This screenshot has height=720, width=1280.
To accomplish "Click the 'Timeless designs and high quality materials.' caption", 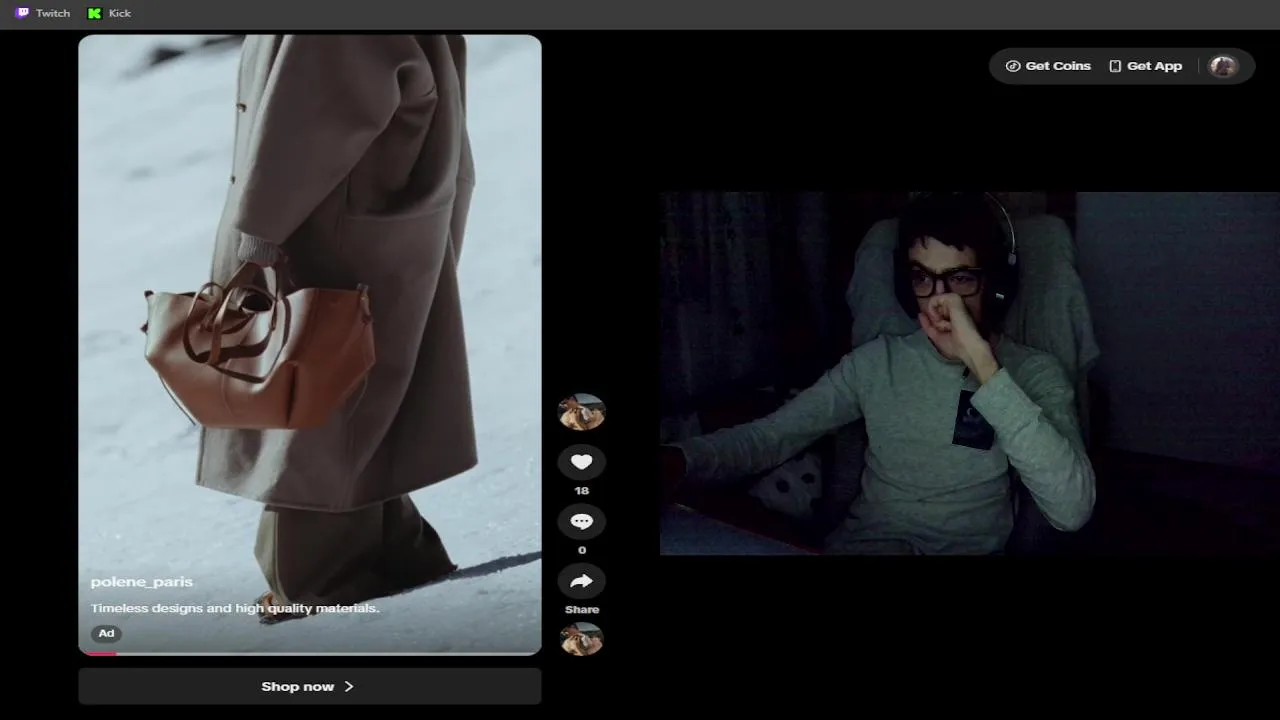I will pyautogui.click(x=235, y=608).
